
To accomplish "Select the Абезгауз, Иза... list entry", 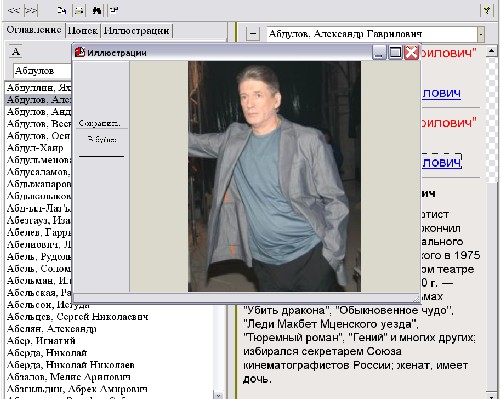I will [x=39, y=220].
